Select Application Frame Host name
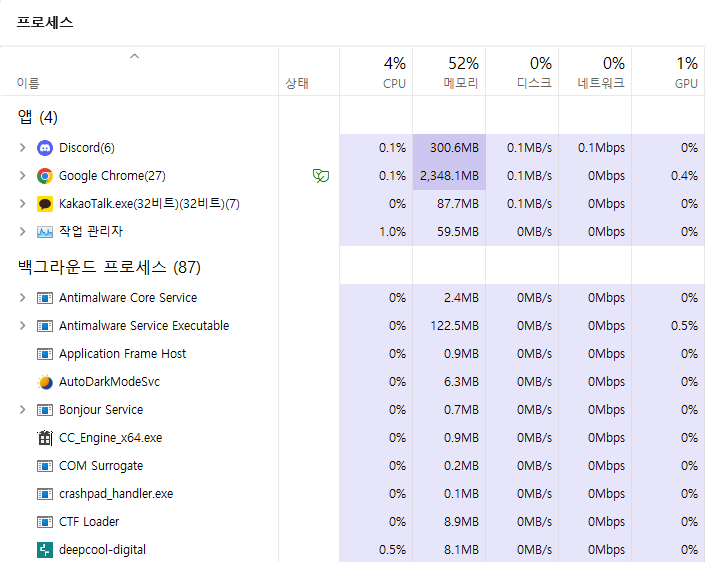 click(x=122, y=354)
